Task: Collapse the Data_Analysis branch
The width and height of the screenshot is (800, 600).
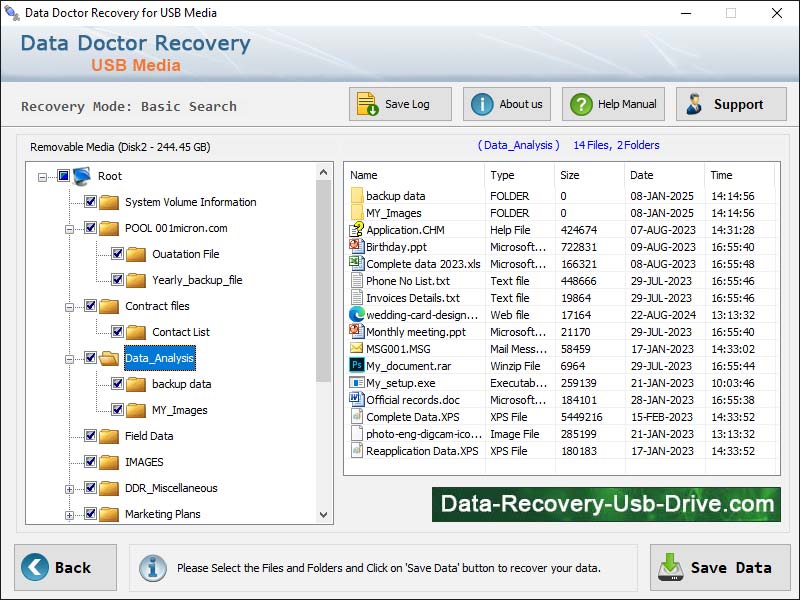Action: (70, 358)
